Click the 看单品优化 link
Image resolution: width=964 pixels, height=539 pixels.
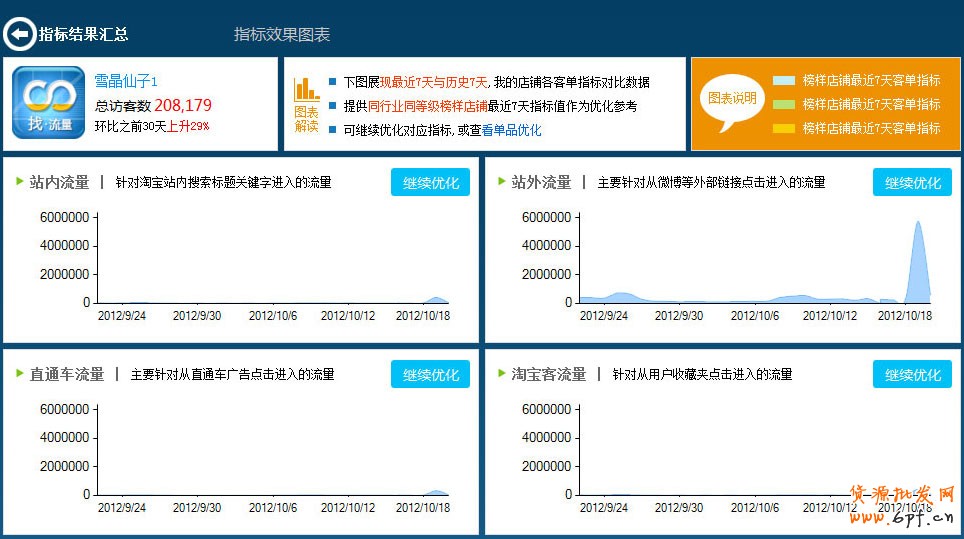click(511, 130)
